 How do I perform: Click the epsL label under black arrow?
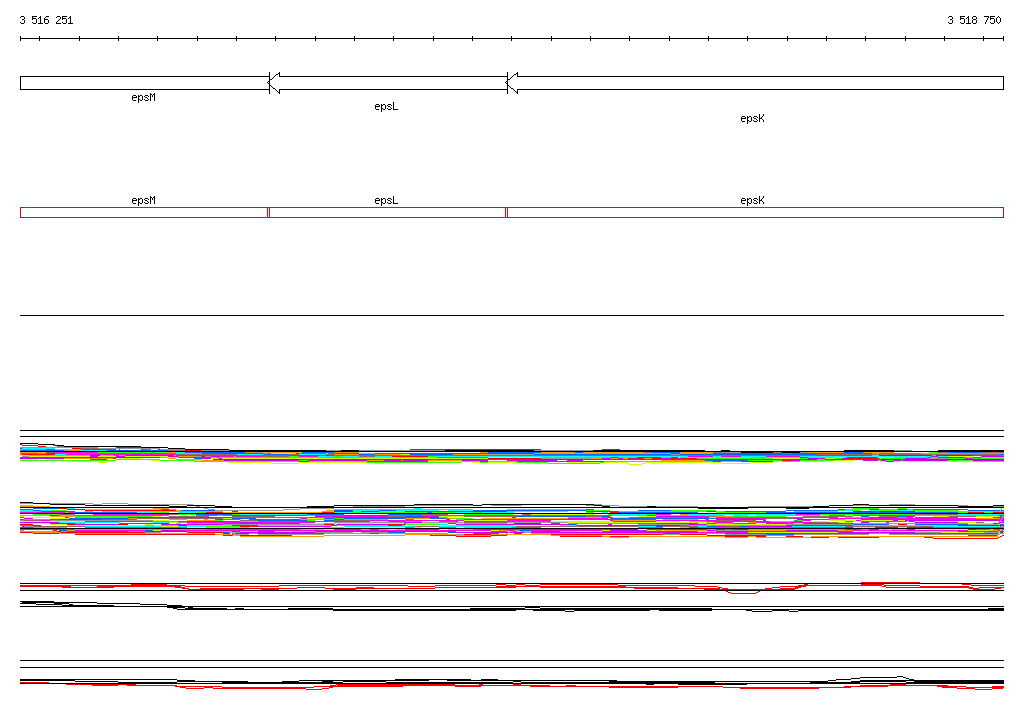pos(386,106)
